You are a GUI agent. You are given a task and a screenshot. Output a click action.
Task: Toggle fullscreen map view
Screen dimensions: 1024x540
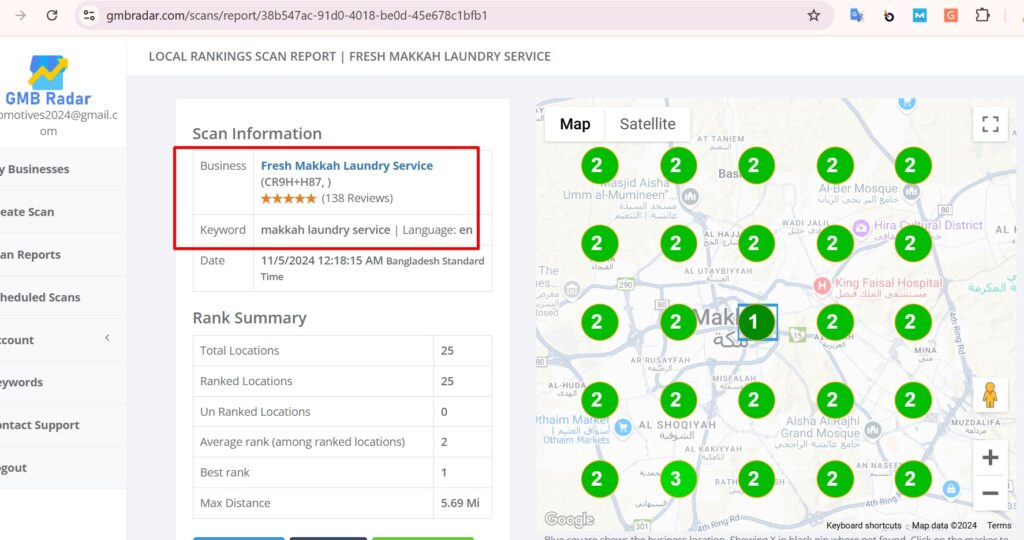(990, 124)
